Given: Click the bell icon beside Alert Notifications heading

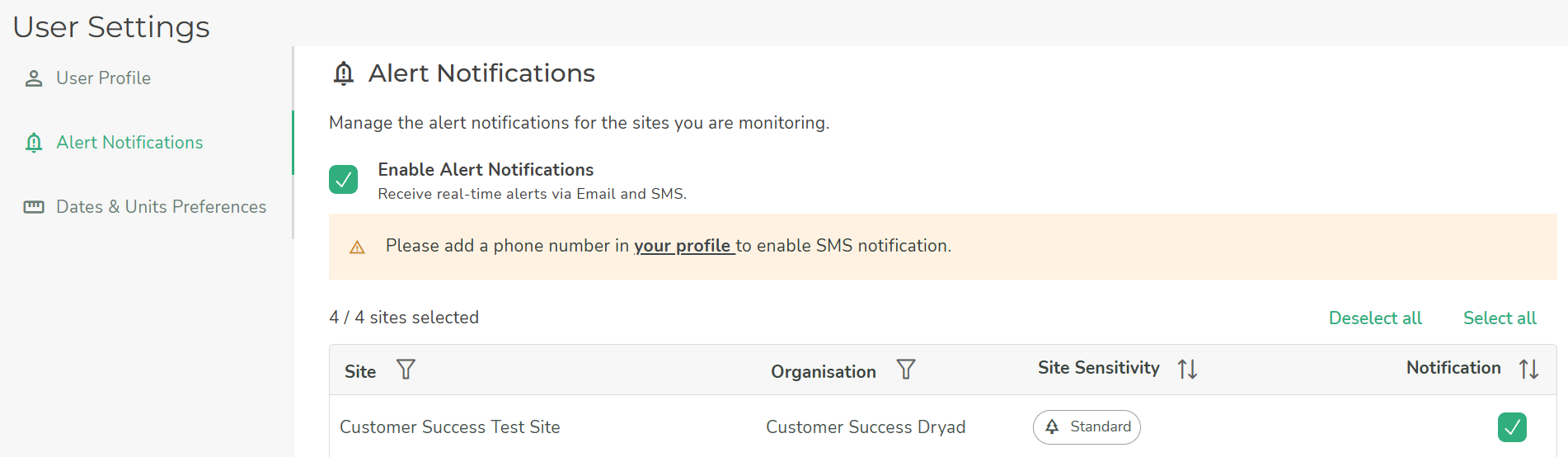Looking at the screenshot, I should click(343, 73).
